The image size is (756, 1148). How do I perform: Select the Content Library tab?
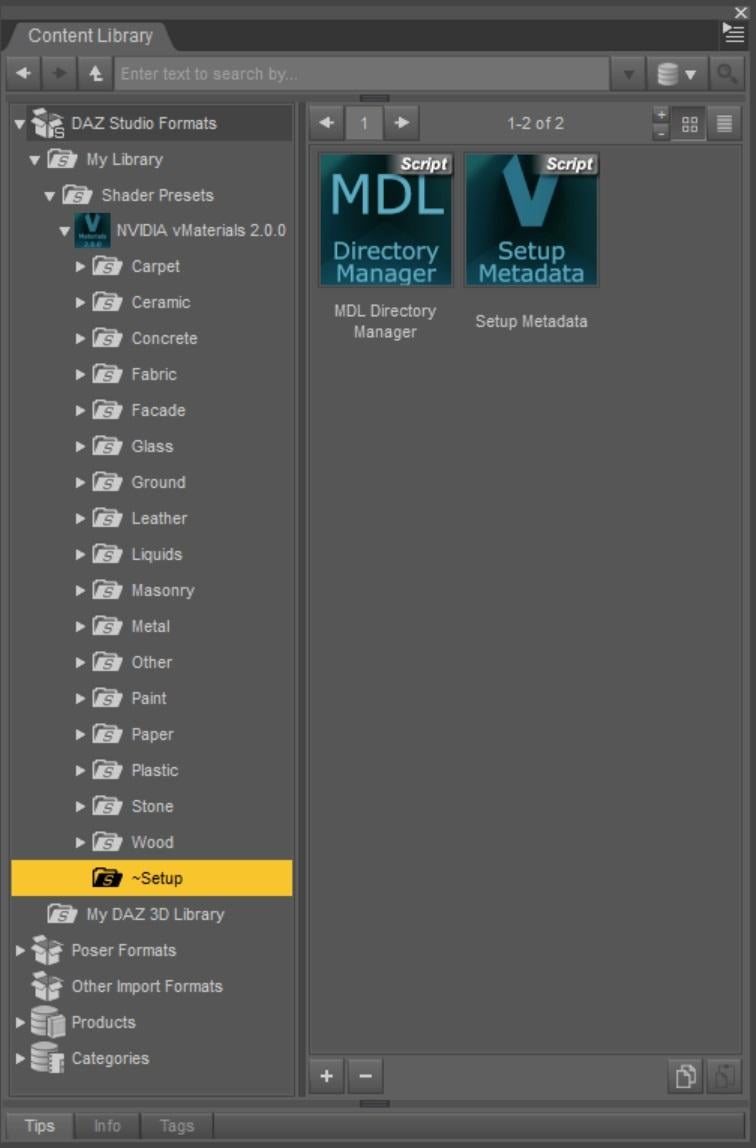click(x=90, y=35)
